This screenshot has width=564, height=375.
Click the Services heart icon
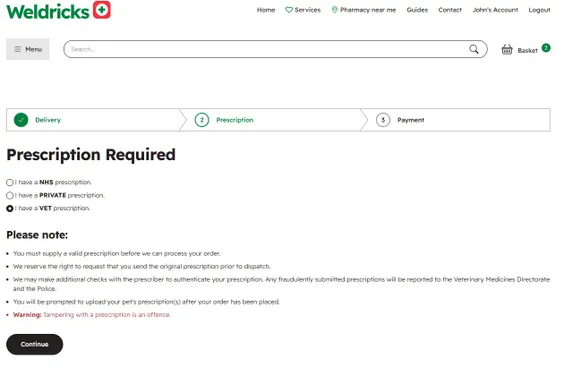point(289,10)
